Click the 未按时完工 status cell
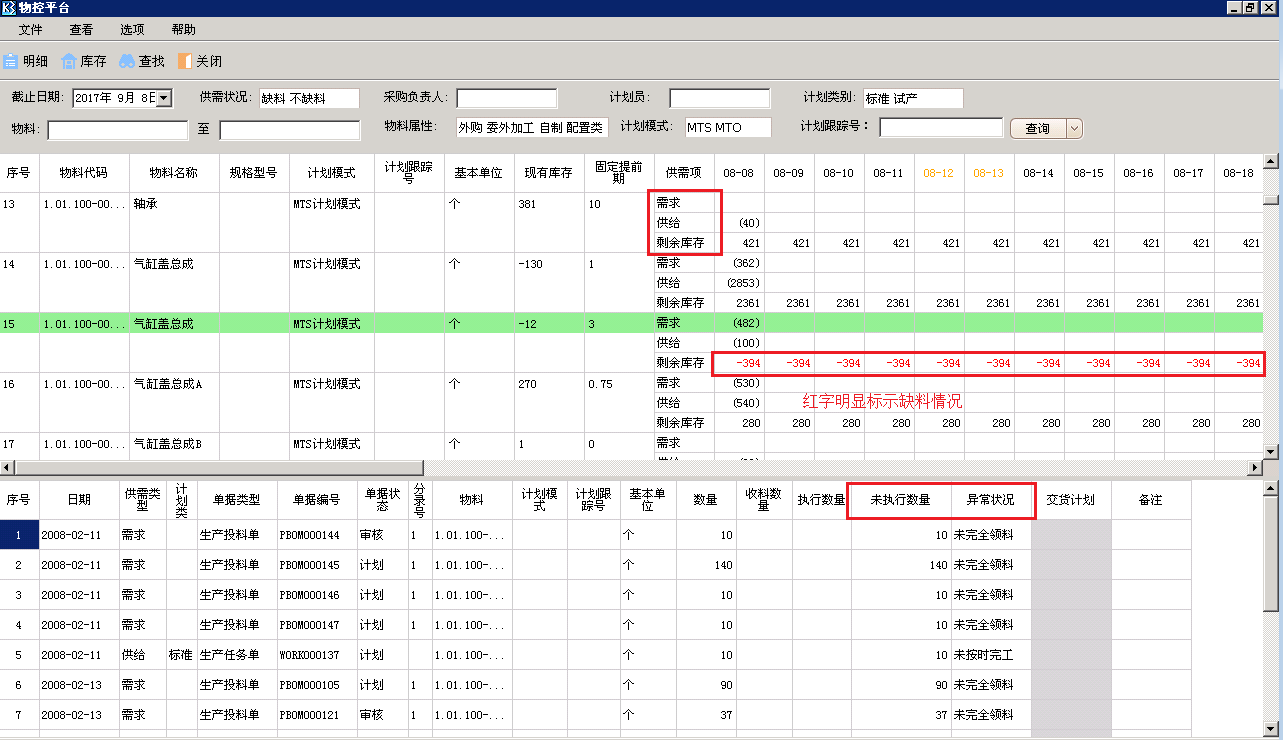Image resolution: width=1283 pixels, height=740 pixels. (990, 655)
